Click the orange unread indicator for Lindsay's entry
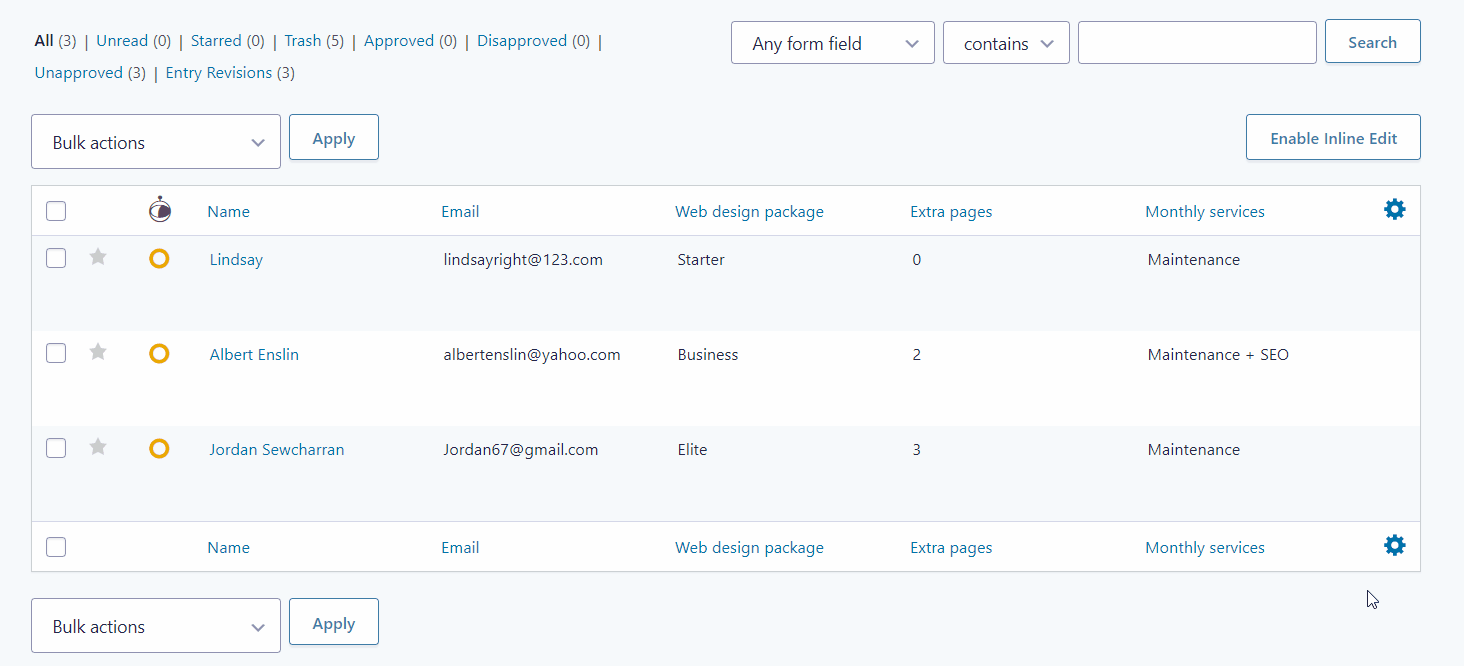The image size is (1464, 666). [x=159, y=258]
